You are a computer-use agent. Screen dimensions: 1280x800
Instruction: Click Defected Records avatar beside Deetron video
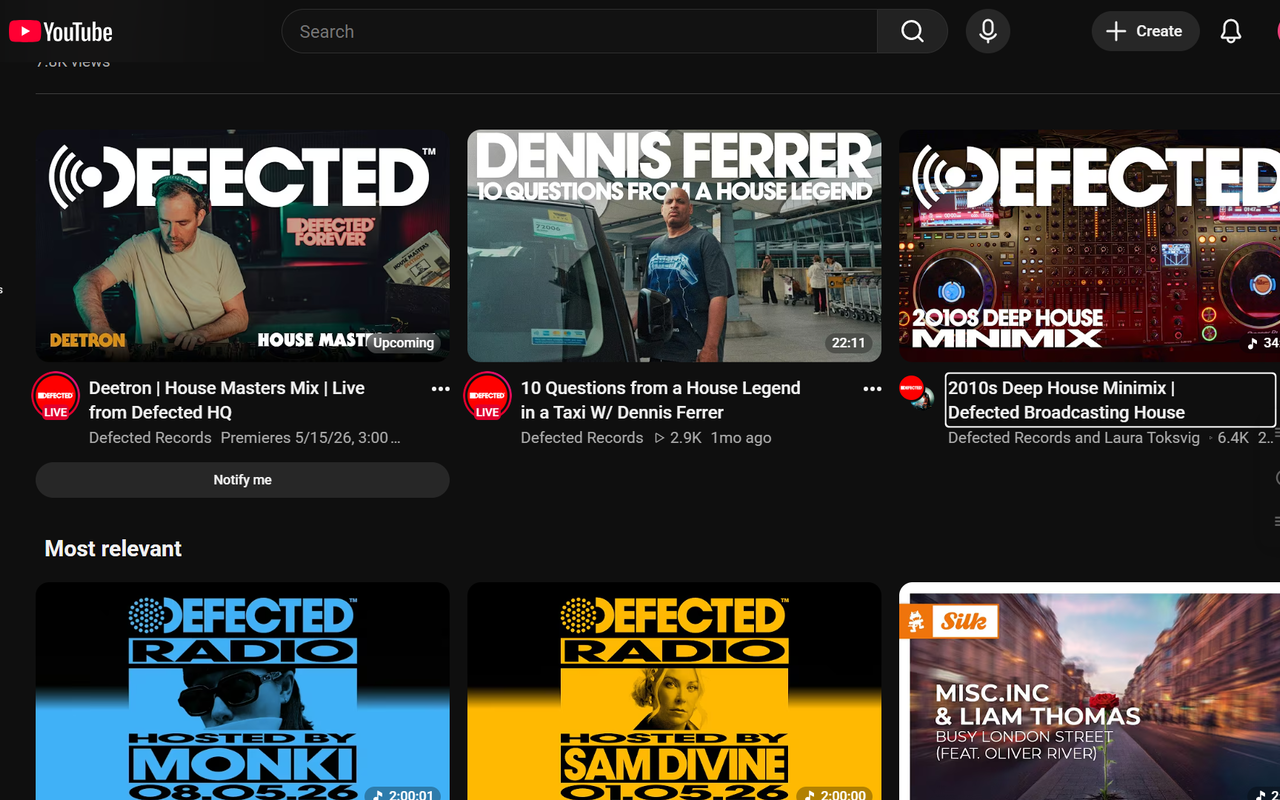click(x=56, y=396)
